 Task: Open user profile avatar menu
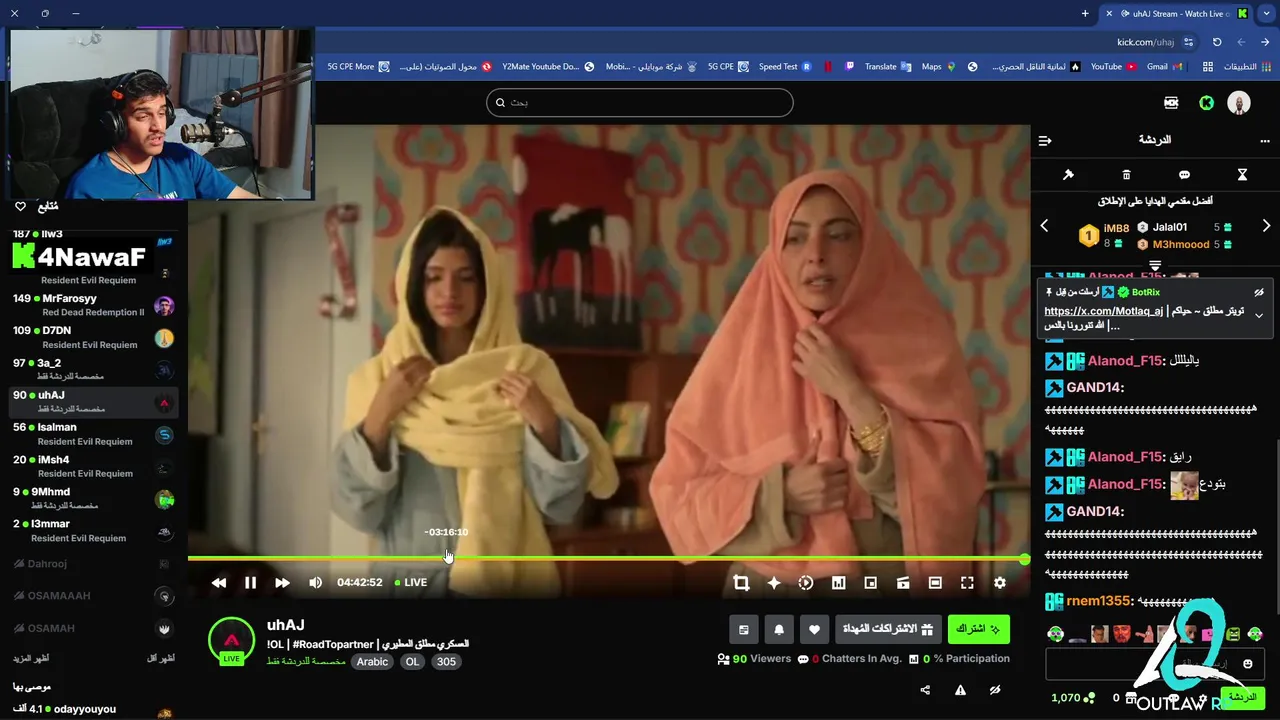coord(1239,103)
